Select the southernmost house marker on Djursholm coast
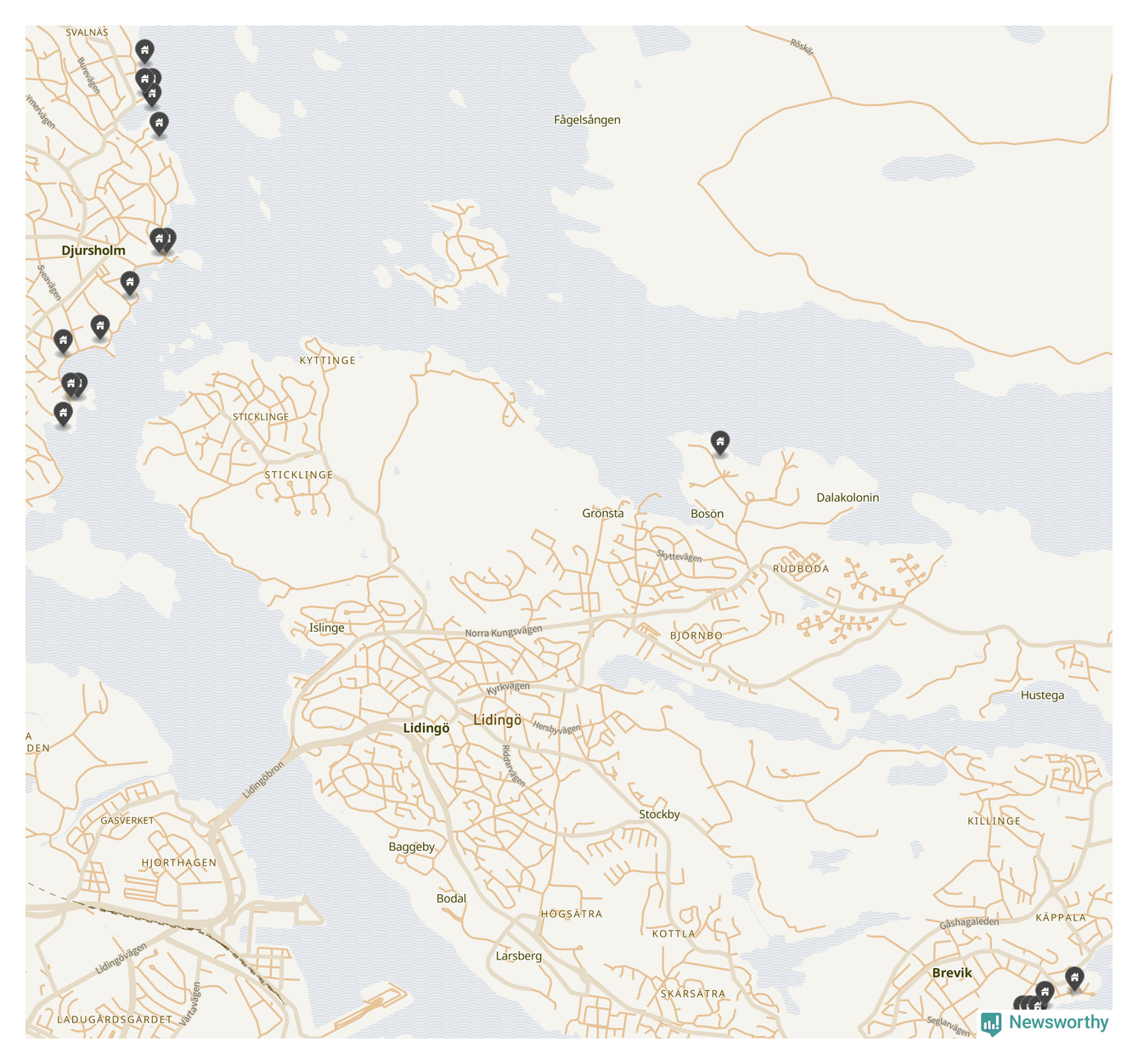 63,414
